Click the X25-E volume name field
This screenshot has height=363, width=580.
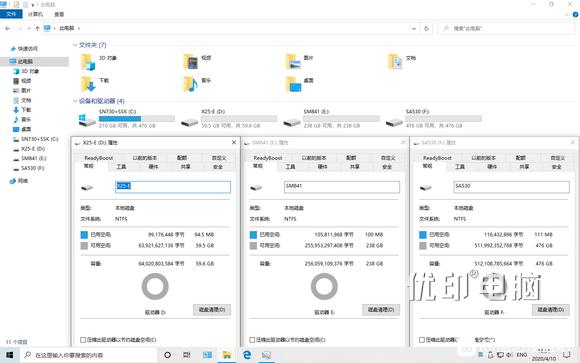coord(173,187)
